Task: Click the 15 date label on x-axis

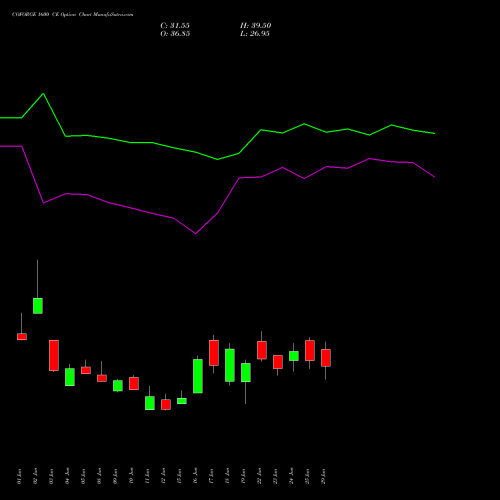Action: [x=179, y=476]
